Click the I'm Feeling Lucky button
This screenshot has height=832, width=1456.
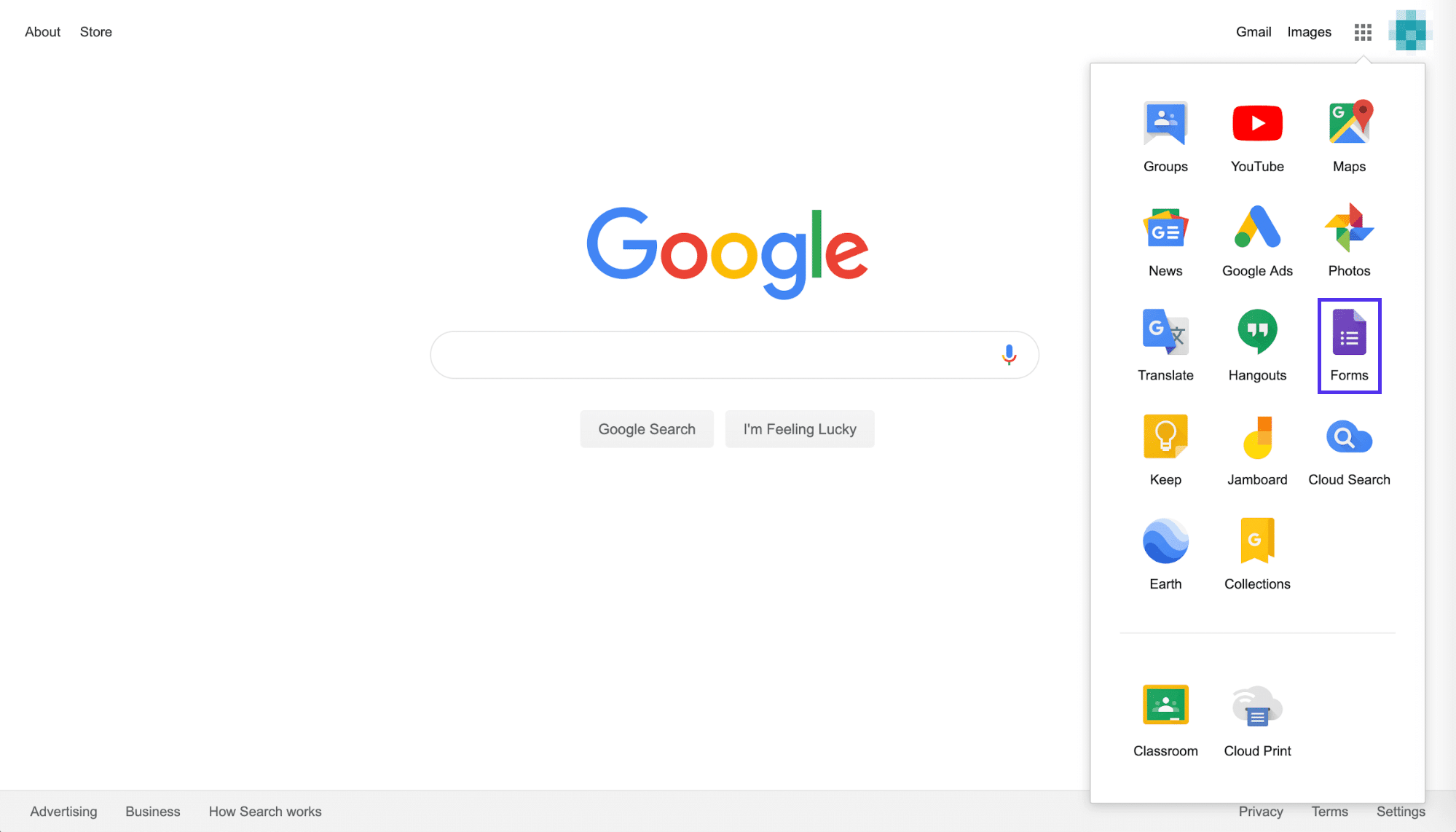tap(799, 428)
